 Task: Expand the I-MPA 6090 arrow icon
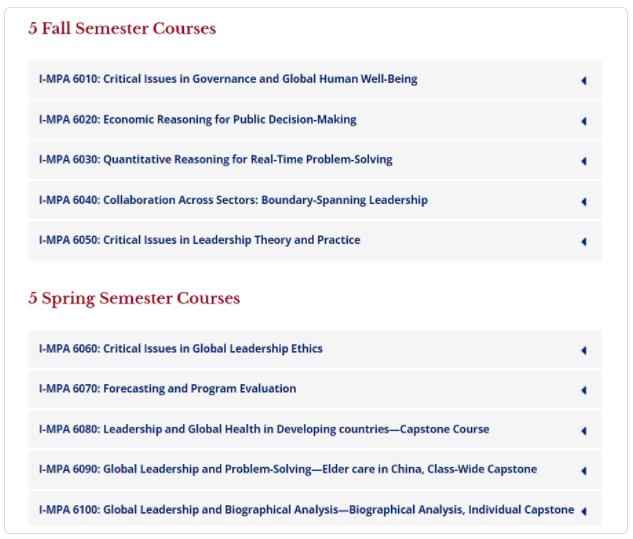[583, 471]
